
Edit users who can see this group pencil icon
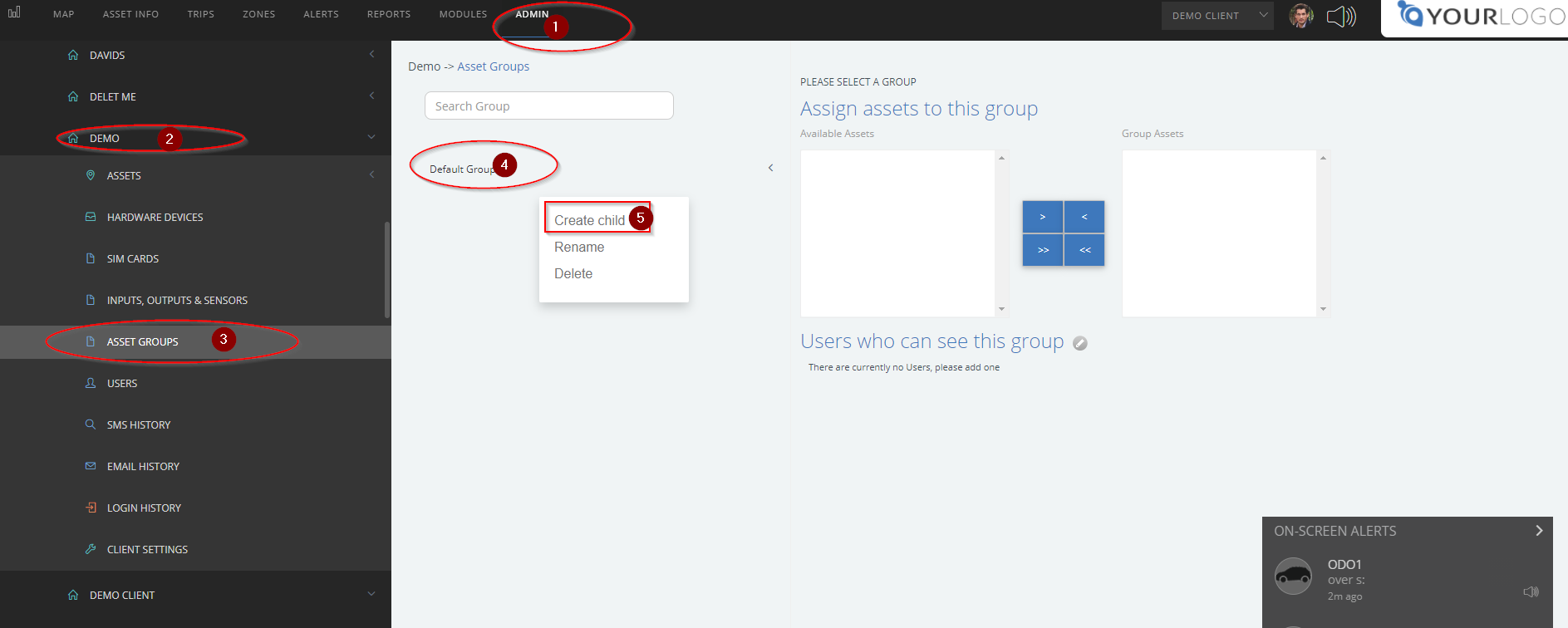click(x=1080, y=343)
